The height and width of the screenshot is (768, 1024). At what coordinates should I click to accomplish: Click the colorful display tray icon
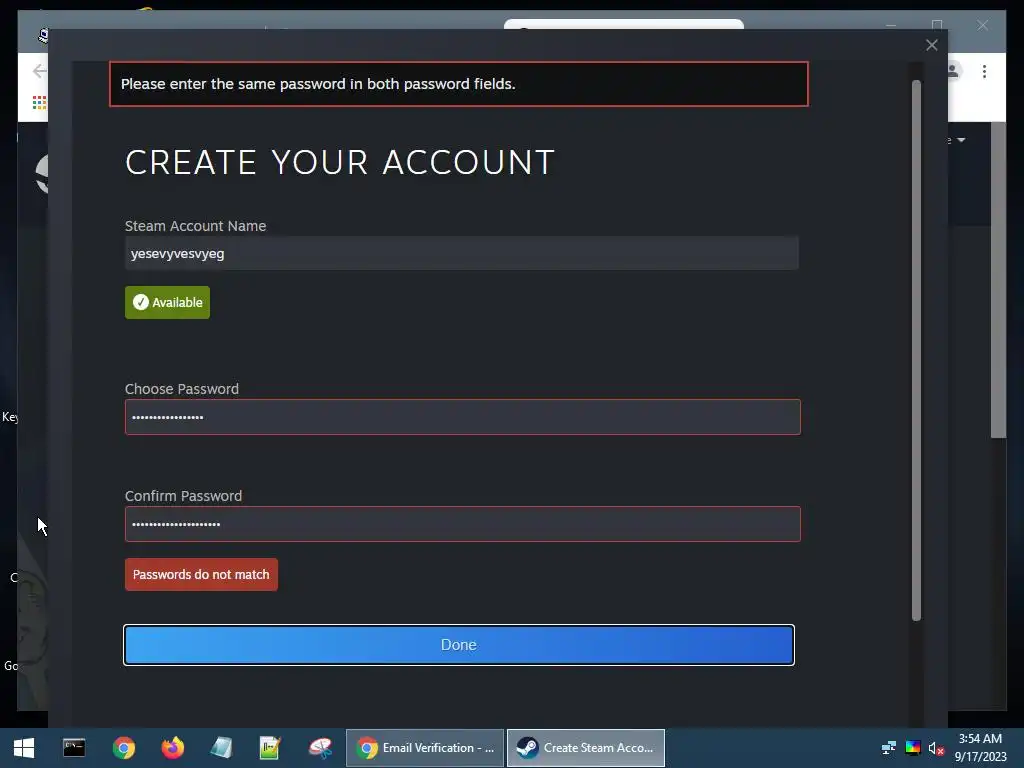[913, 748]
